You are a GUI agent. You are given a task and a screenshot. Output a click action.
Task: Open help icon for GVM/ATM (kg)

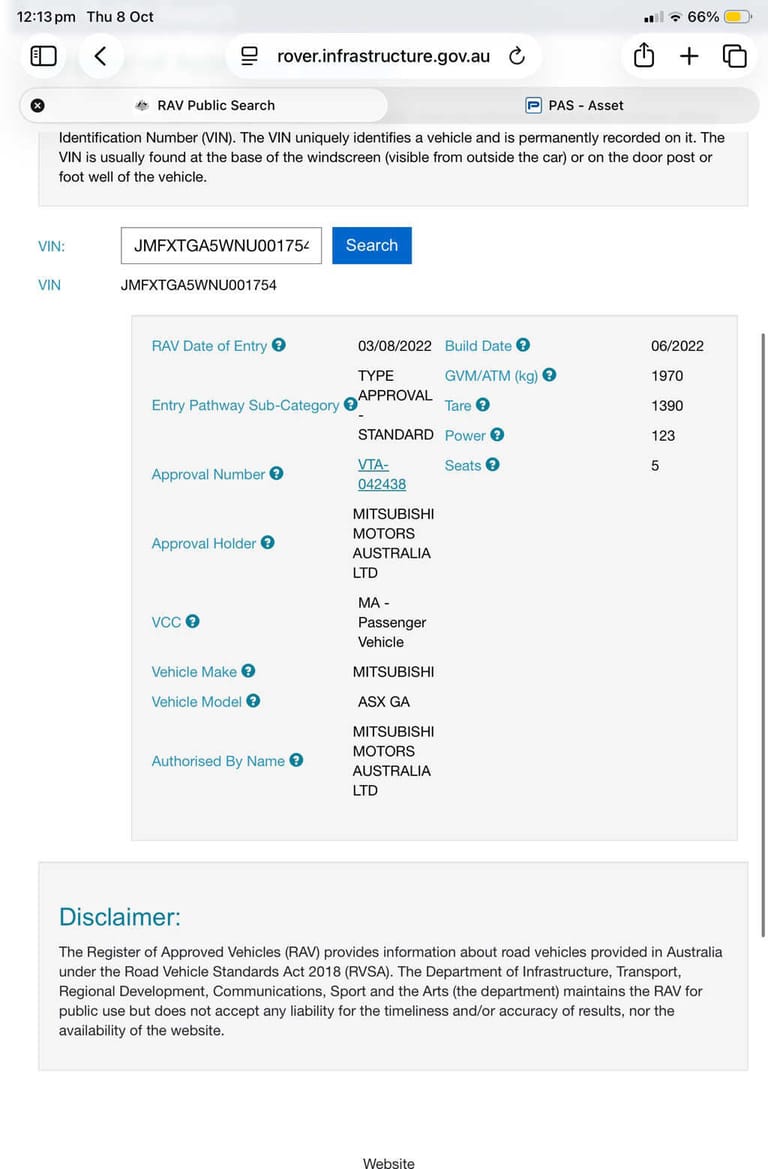coord(550,374)
